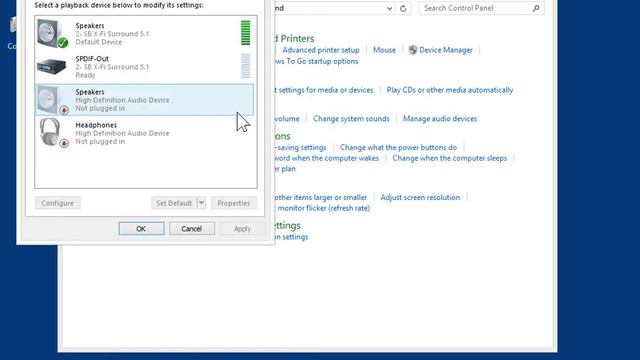640x360 pixels.
Task: Select 'Headphones' device name text
Action: 96,125
